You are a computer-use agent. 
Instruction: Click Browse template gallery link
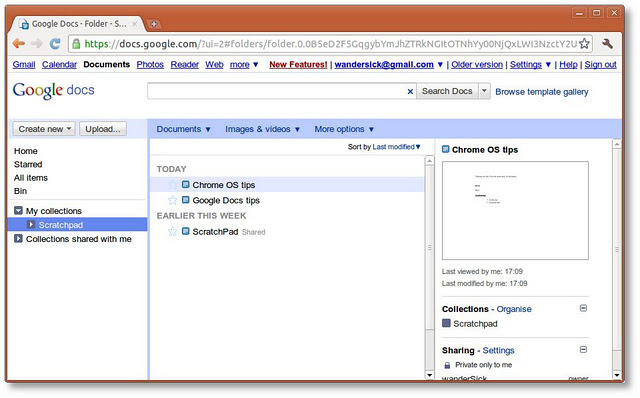click(542, 92)
